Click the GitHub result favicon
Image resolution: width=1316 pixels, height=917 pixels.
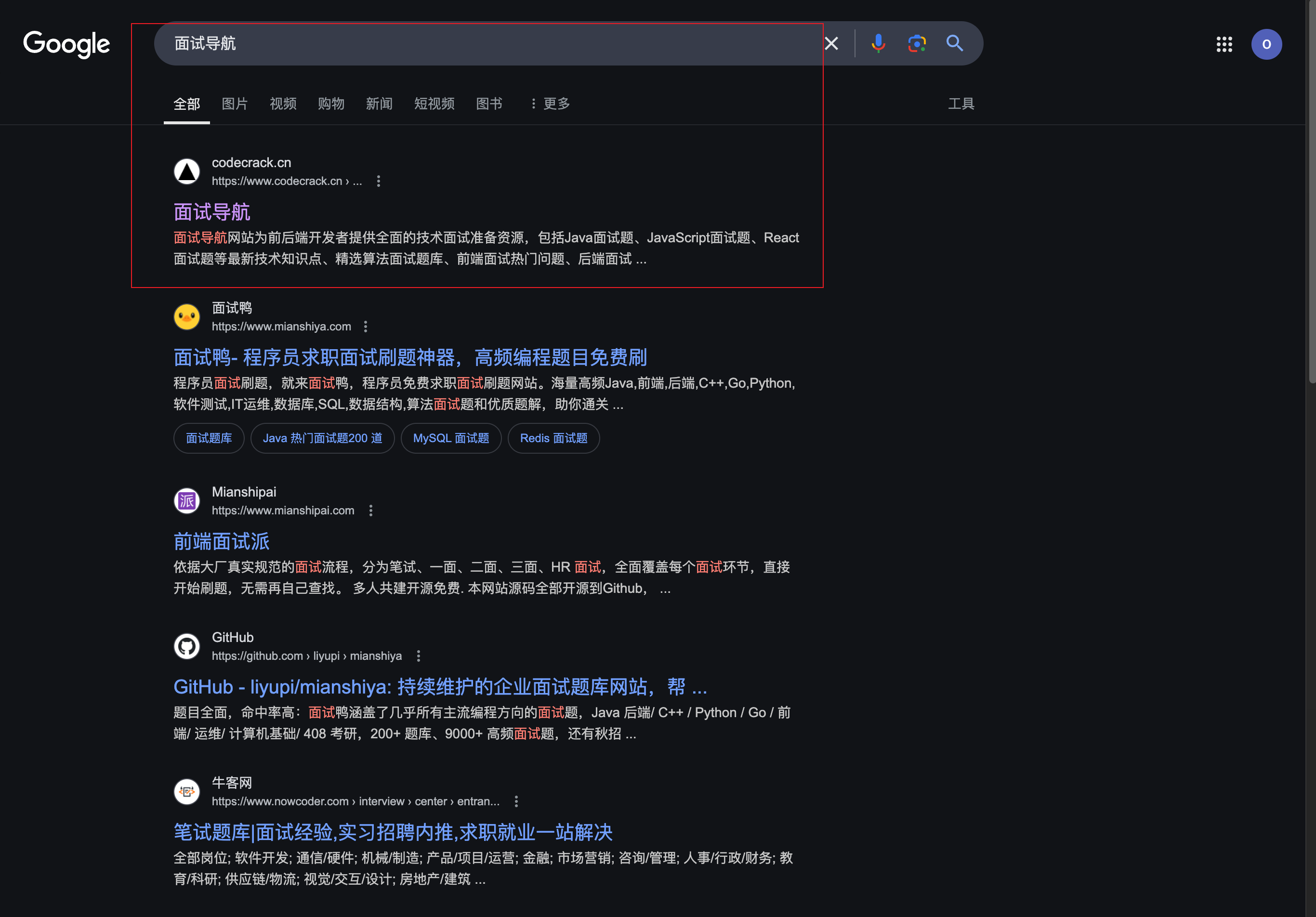coord(187,646)
